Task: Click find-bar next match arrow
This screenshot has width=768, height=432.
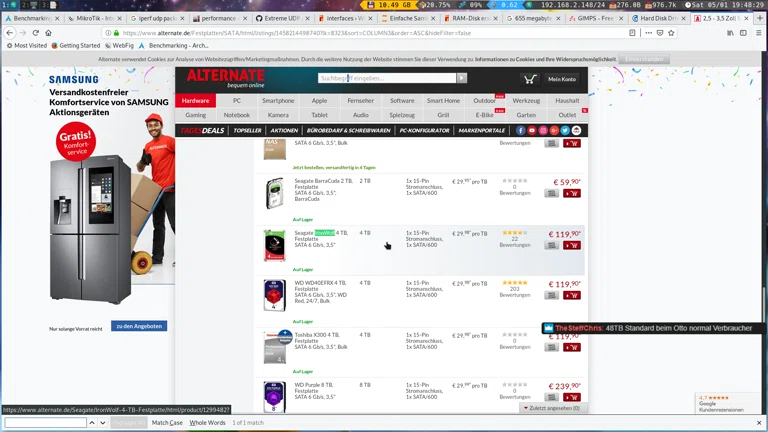Action: tap(102, 423)
